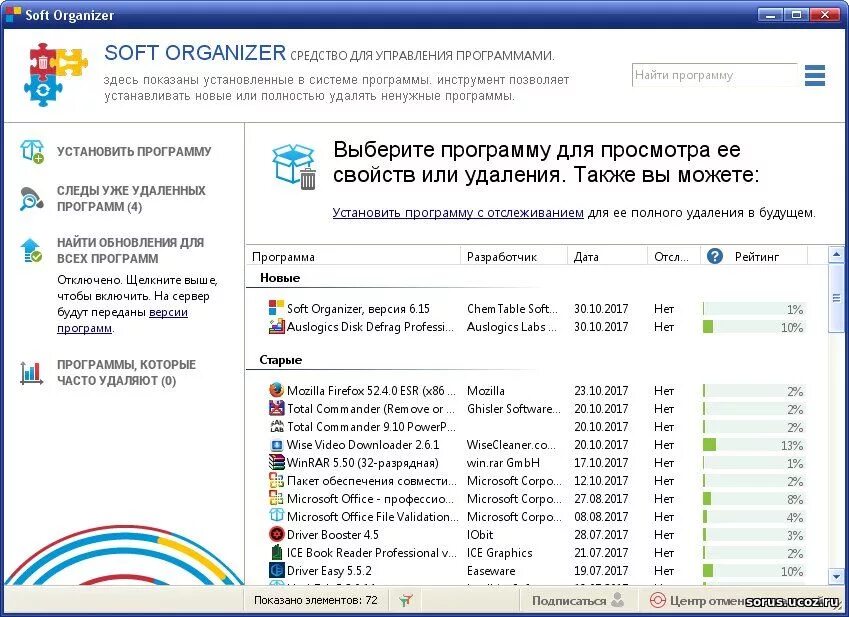Click the Total Commander (Remove or...) icon

coord(276,408)
